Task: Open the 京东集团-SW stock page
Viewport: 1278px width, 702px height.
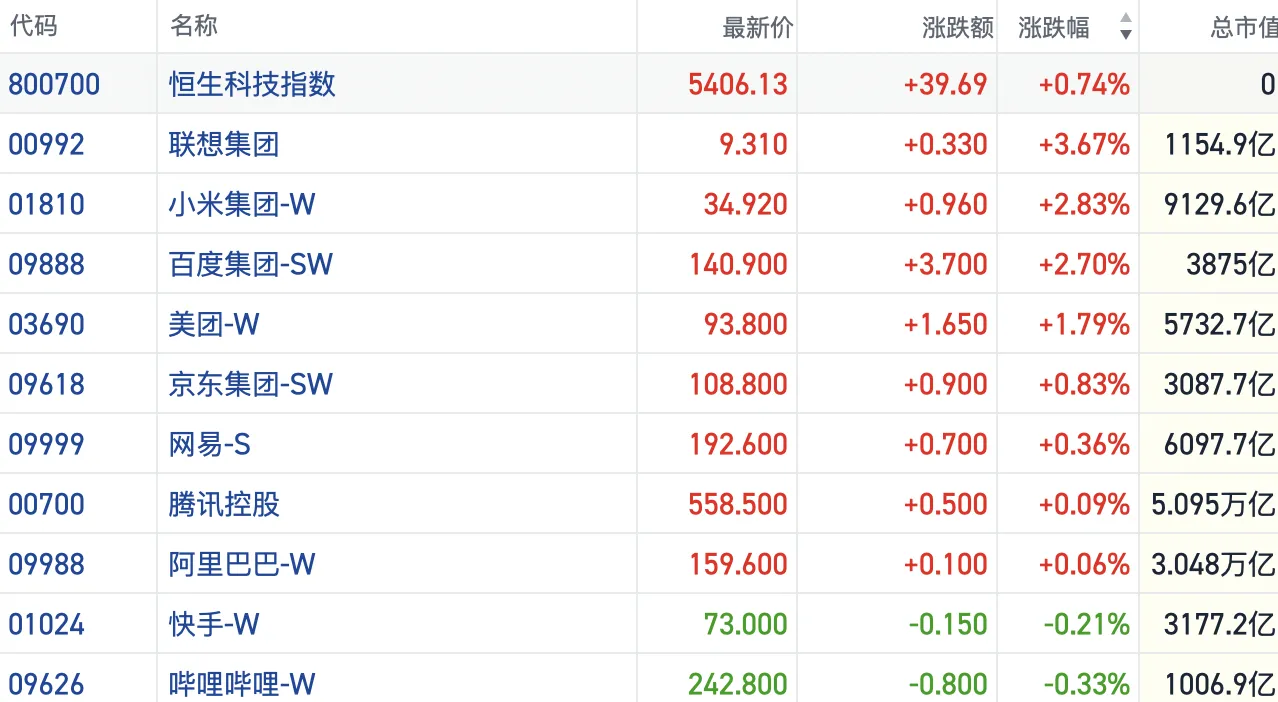Action: tap(251, 384)
